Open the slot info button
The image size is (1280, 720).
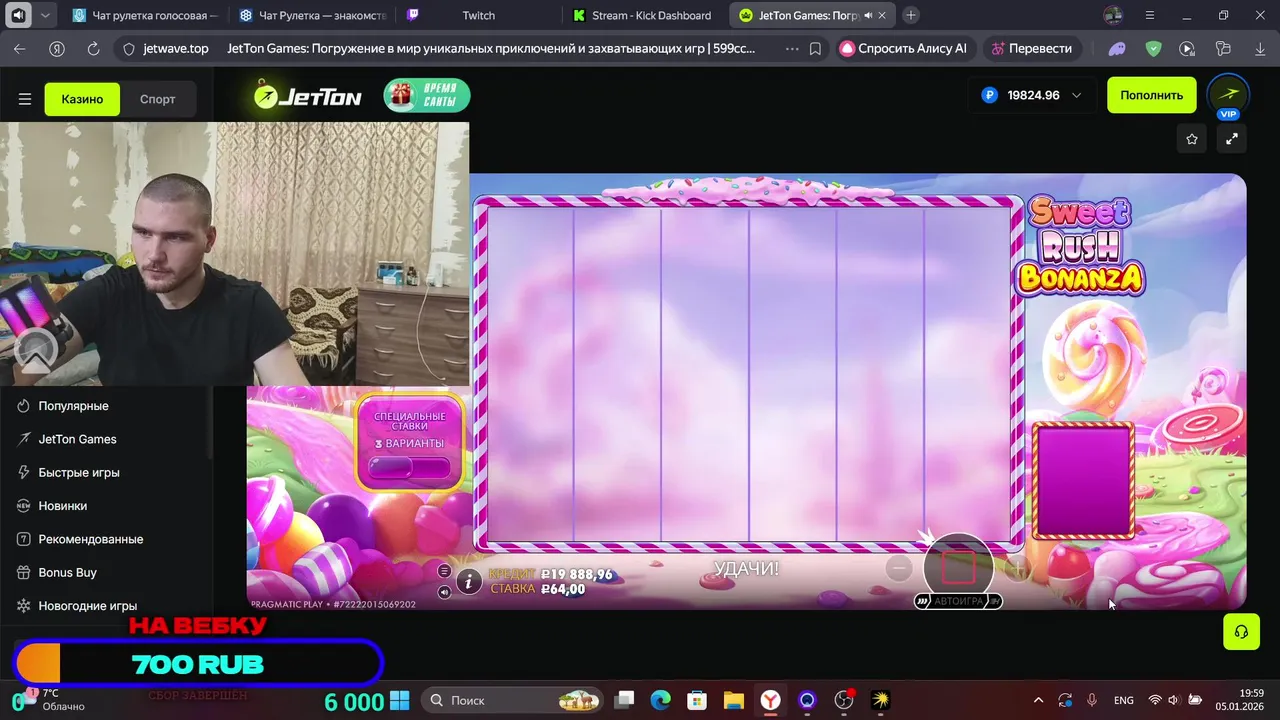(469, 581)
